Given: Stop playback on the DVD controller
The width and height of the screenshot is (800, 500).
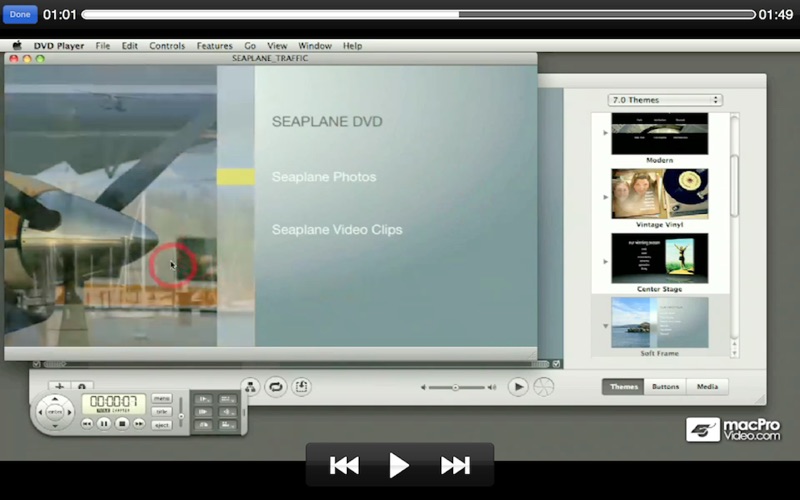Looking at the screenshot, I should pyautogui.click(x=122, y=423).
